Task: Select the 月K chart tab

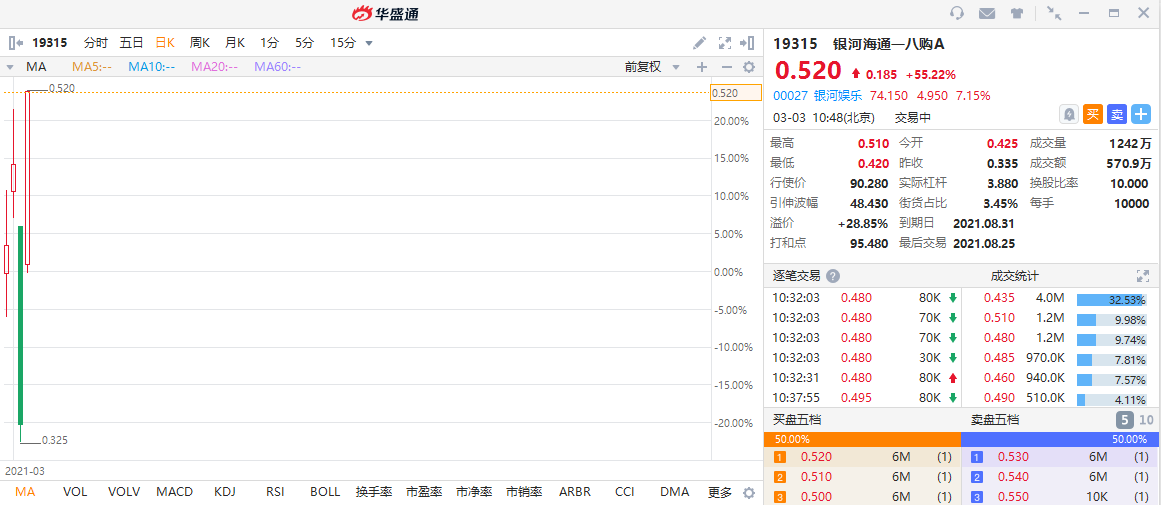Action: pyautogui.click(x=235, y=43)
